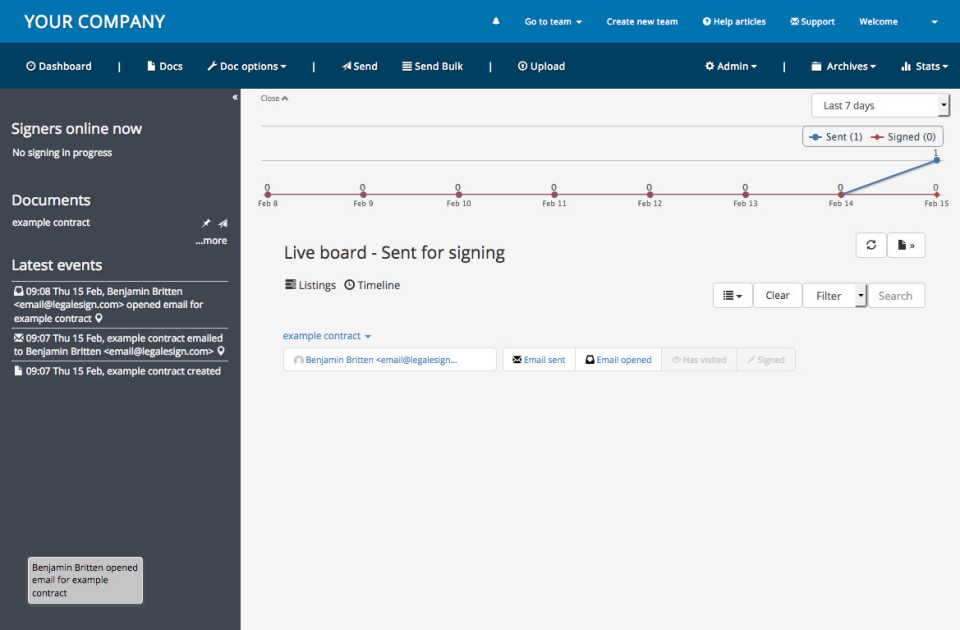Open the Archives dropdown
This screenshot has width=960, height=630.
click(x=844, y=66)
